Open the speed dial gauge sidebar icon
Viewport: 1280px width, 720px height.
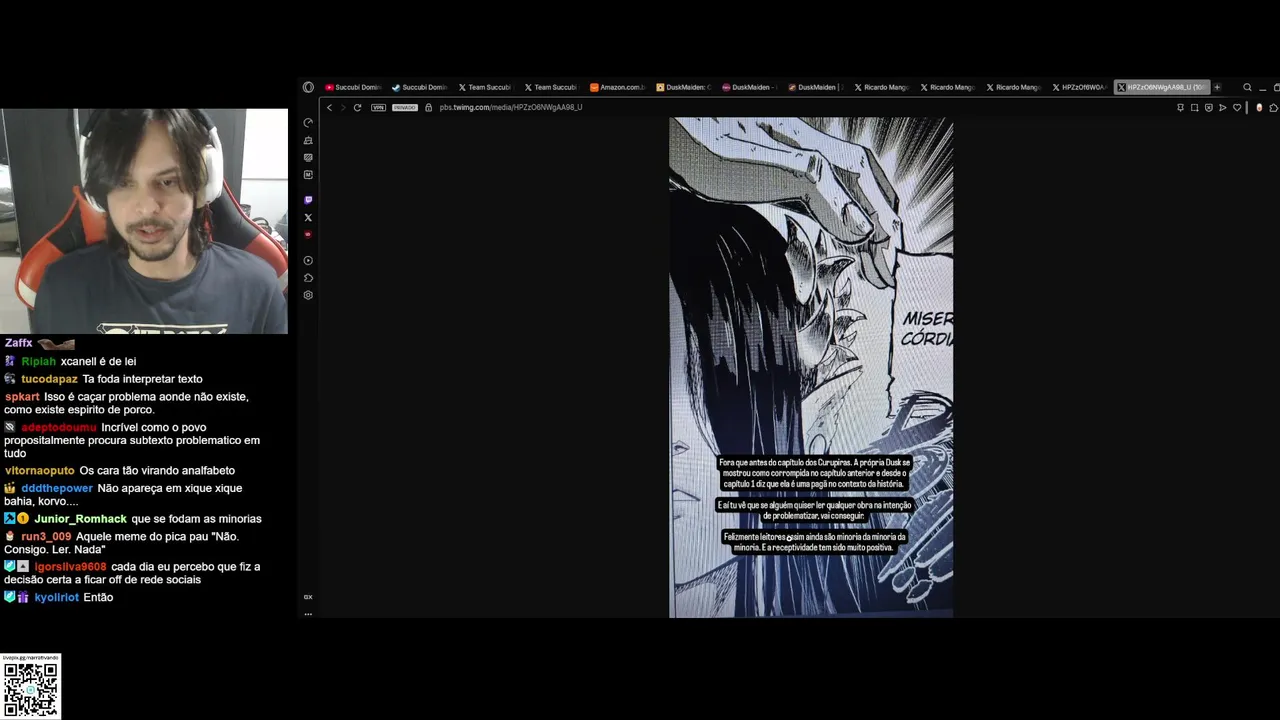point(308,123)
